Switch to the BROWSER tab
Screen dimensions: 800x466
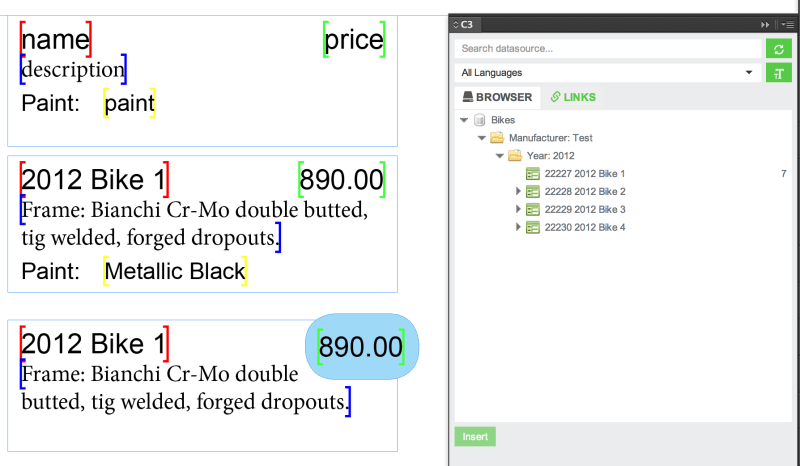click(497, 97)
